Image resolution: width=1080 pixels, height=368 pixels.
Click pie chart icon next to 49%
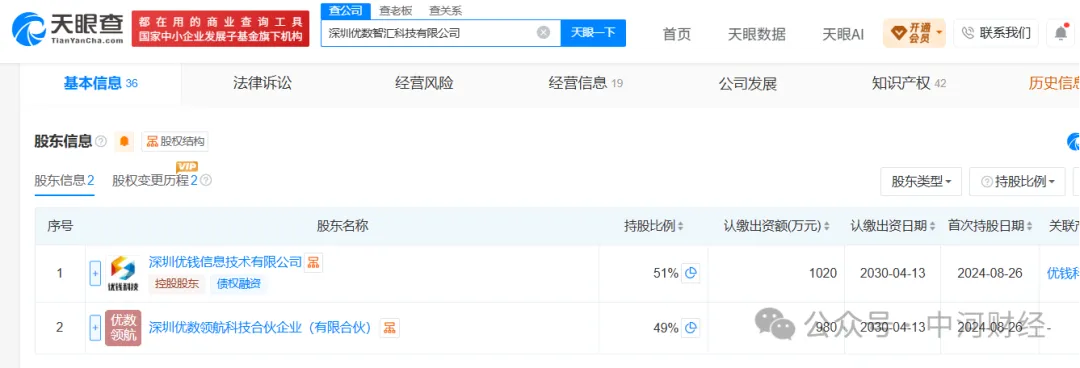tap(690, 327)
